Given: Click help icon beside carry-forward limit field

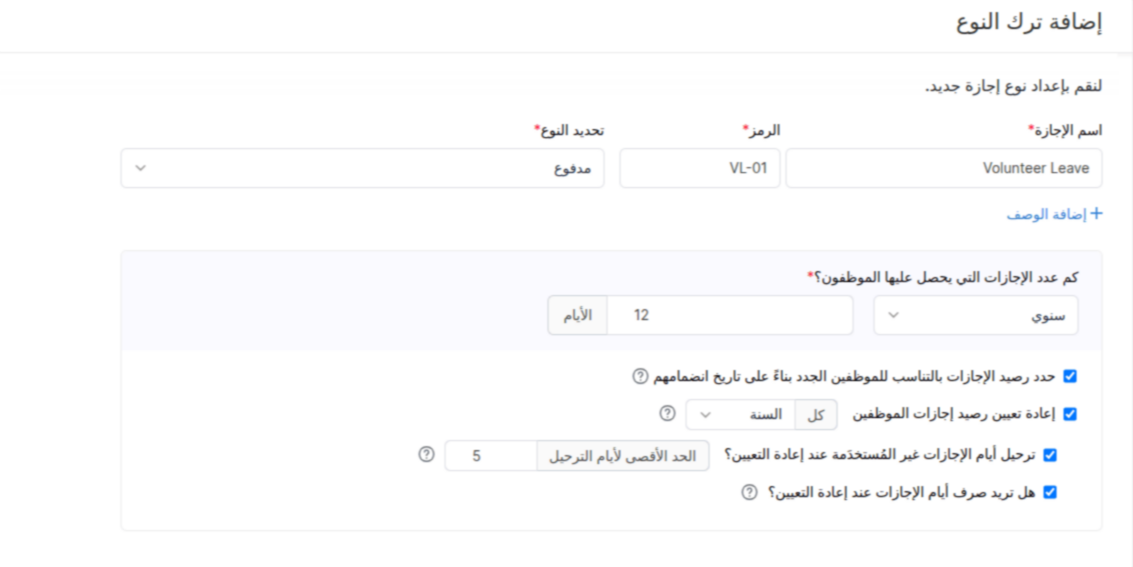Looking at the screenshot, I should [426, 455].
